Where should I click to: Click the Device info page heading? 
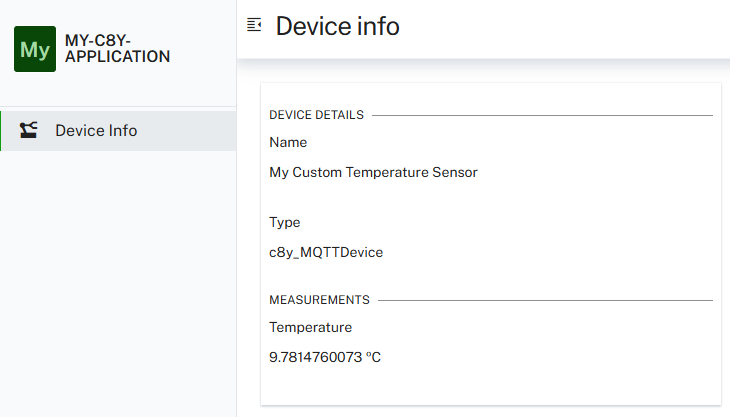coord(337,26)
